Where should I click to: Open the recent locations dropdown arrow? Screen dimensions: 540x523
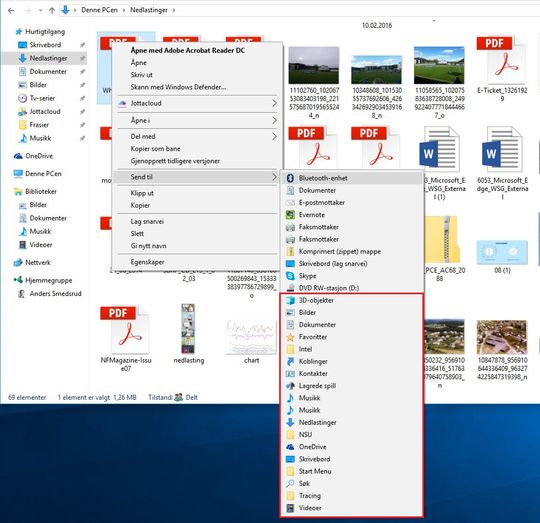(x=41, y=10)
